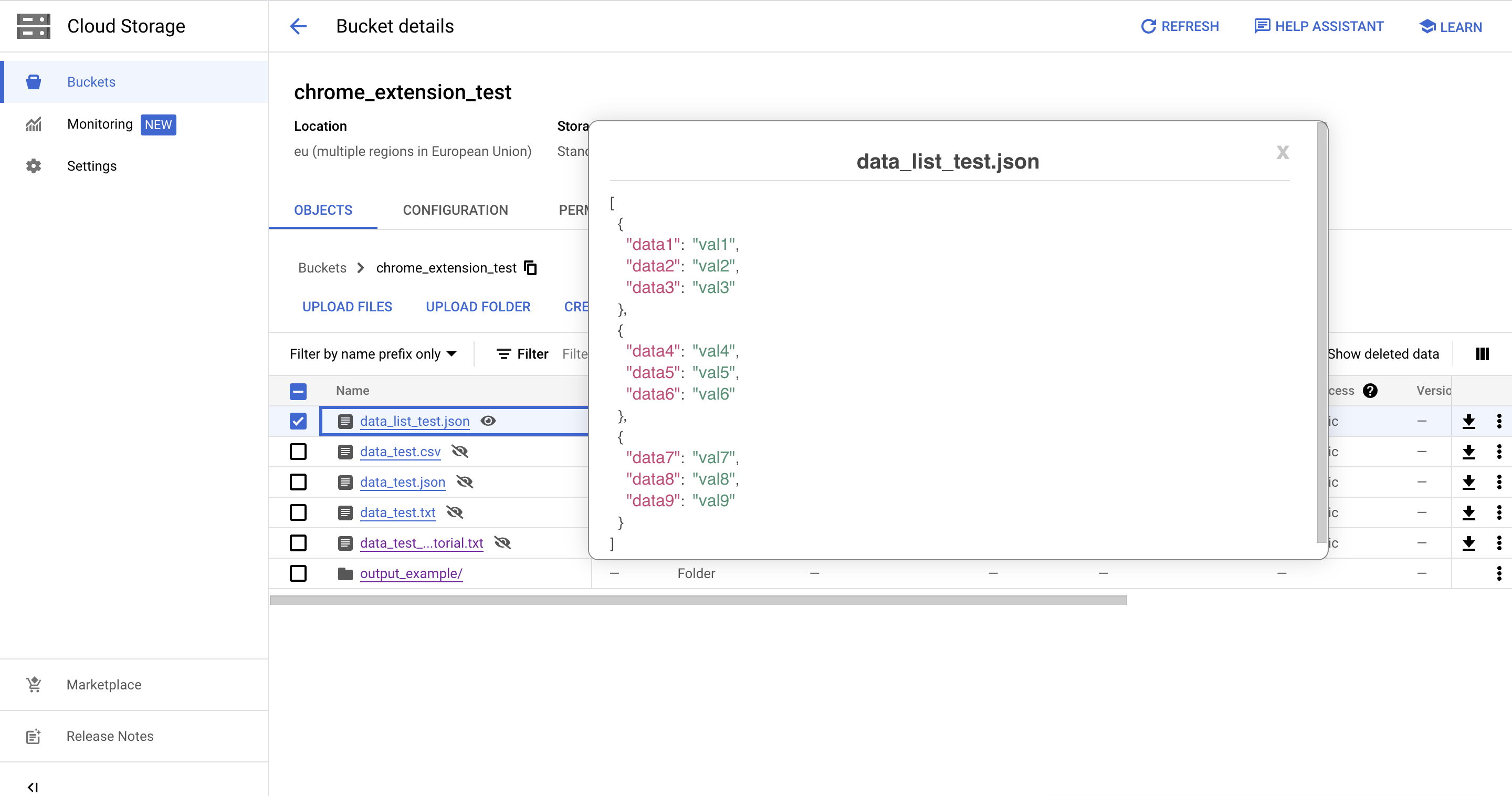Click the Settings gear icon
Viewport: 1512px width, 796px height.
[x=34, y=166]
